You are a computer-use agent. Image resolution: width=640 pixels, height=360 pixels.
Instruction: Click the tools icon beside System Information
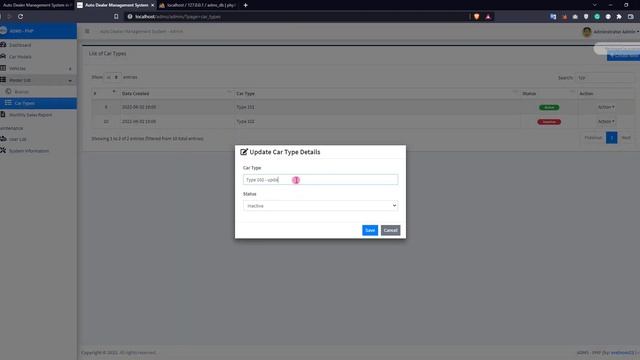[3, 151]
